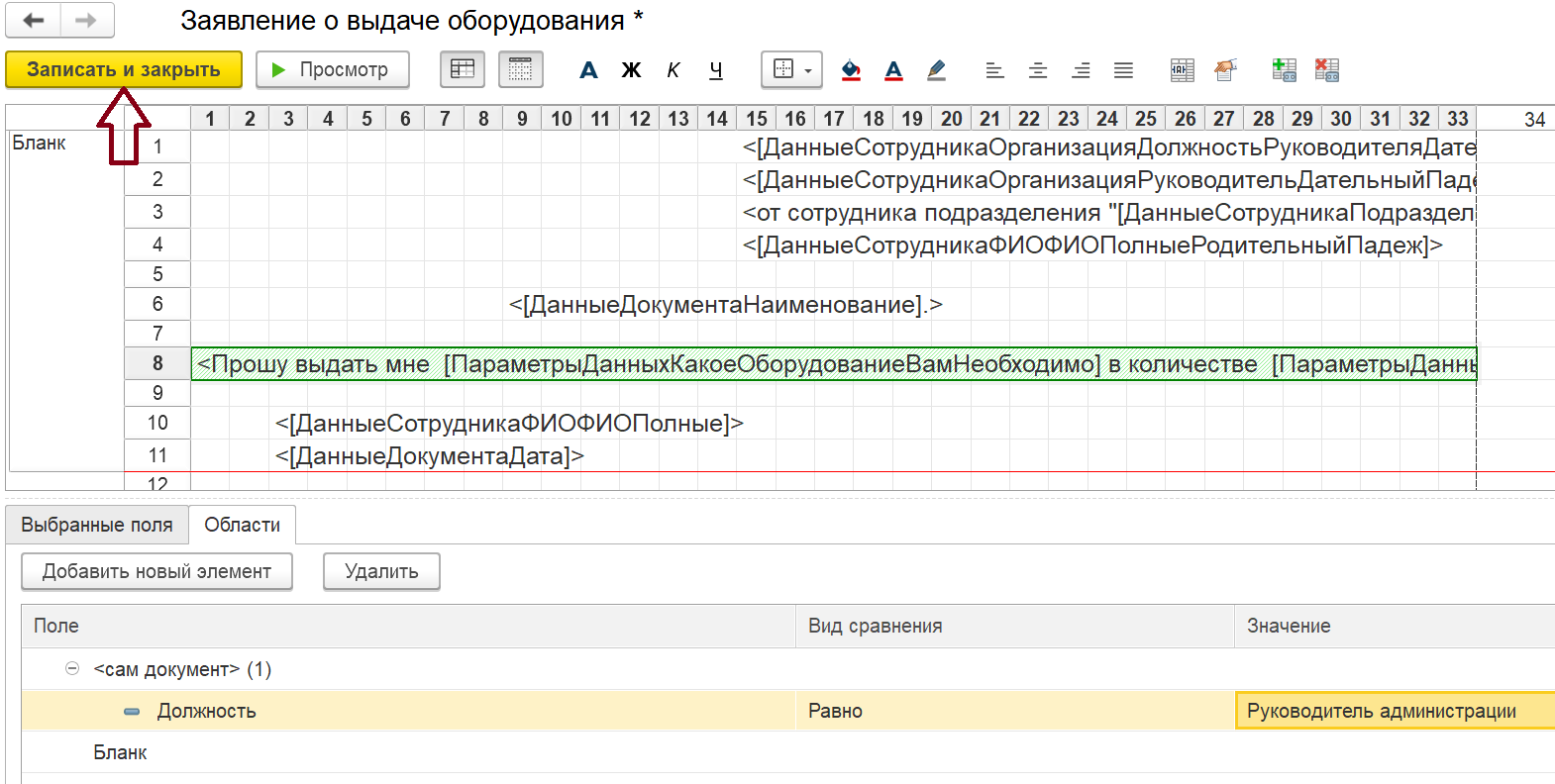Click the Удалить button

coord(381,571)
